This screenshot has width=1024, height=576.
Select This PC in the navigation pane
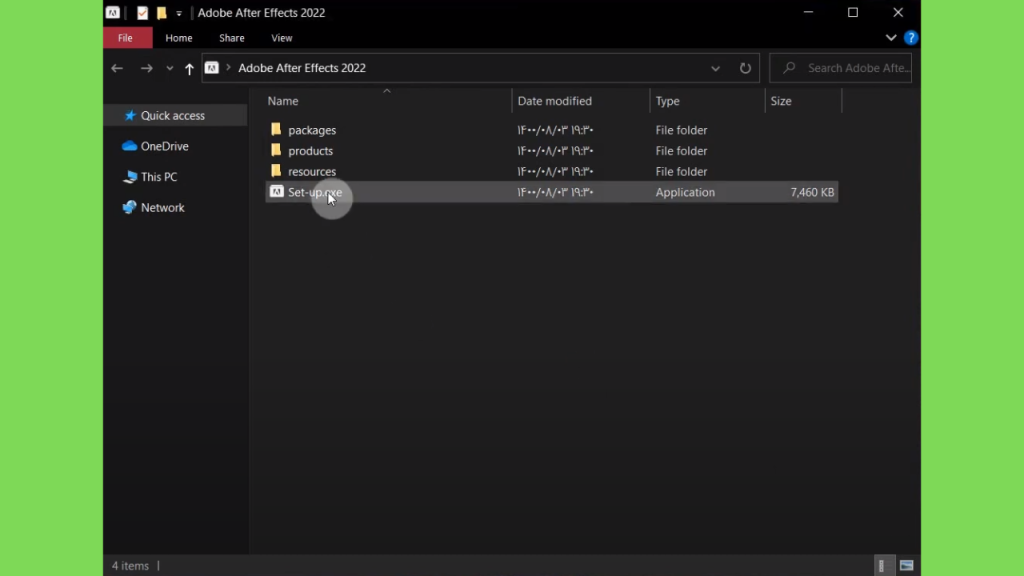[159, 177]
